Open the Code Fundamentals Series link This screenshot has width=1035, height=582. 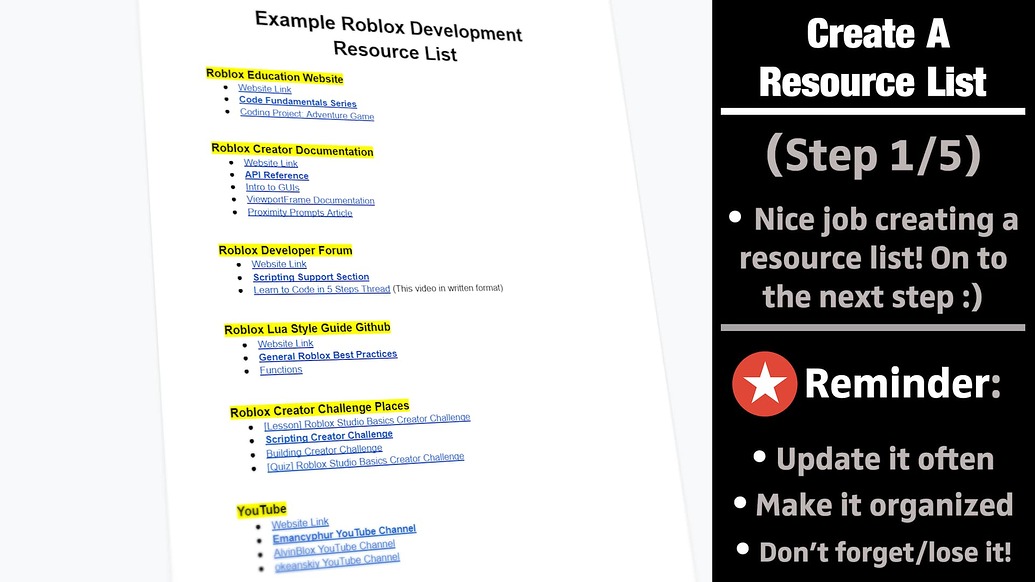click(297, 101)
